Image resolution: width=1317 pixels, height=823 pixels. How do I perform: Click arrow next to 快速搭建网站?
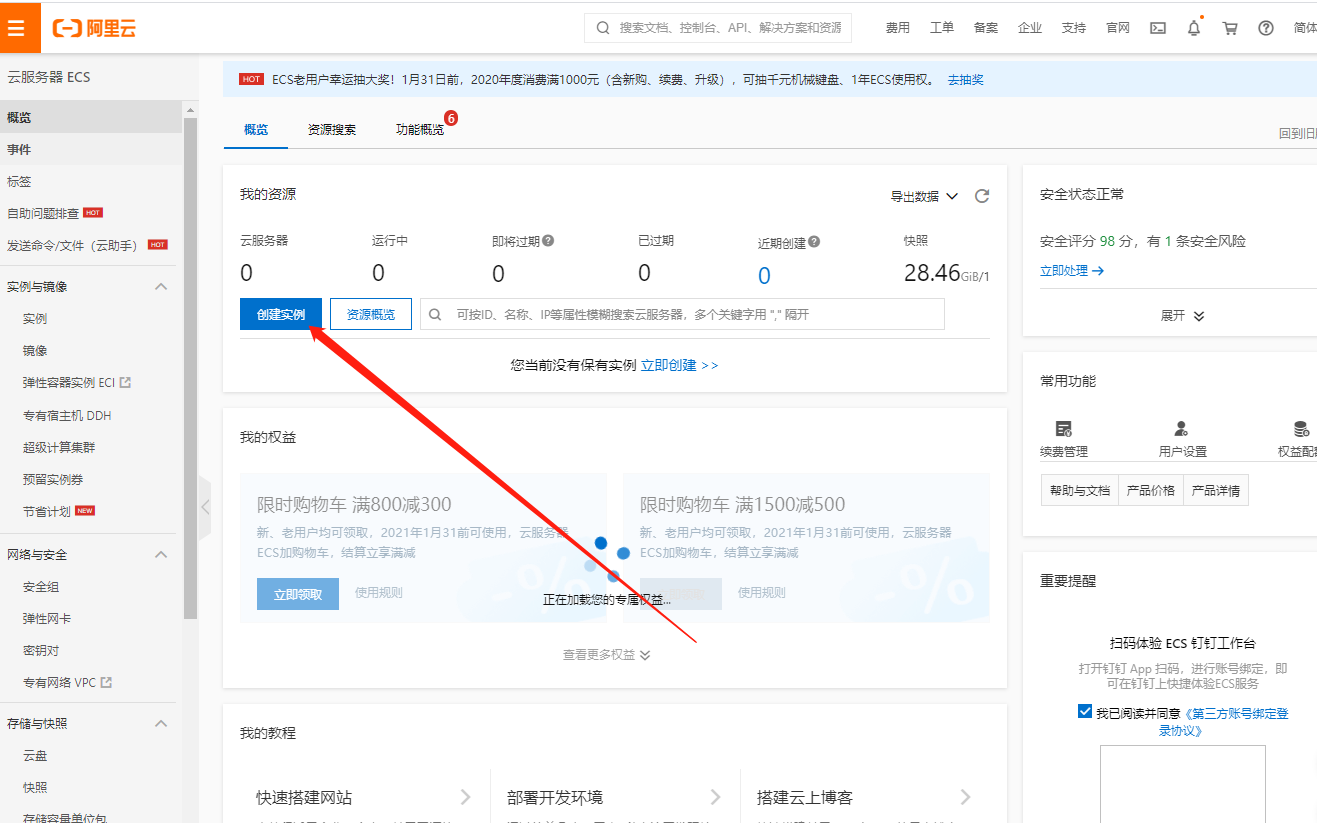point(465,797)
